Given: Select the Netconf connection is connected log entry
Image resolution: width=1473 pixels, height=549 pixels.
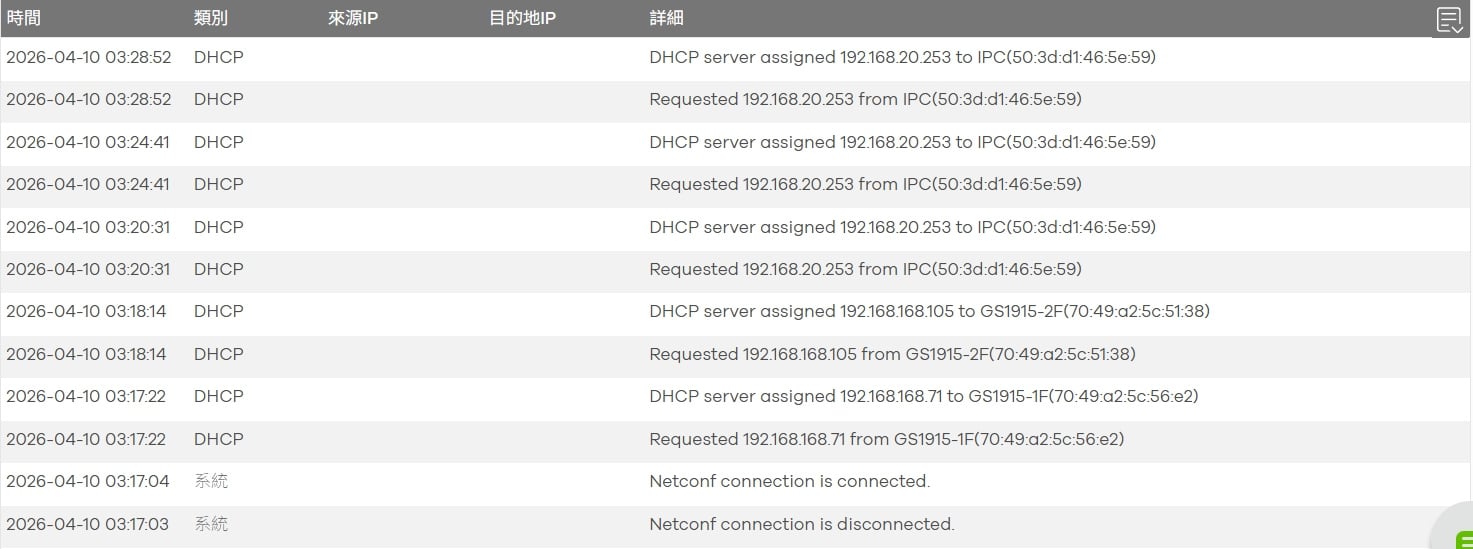Looking at the screenshot, I should pyautogui.click(x=736, y=482).
